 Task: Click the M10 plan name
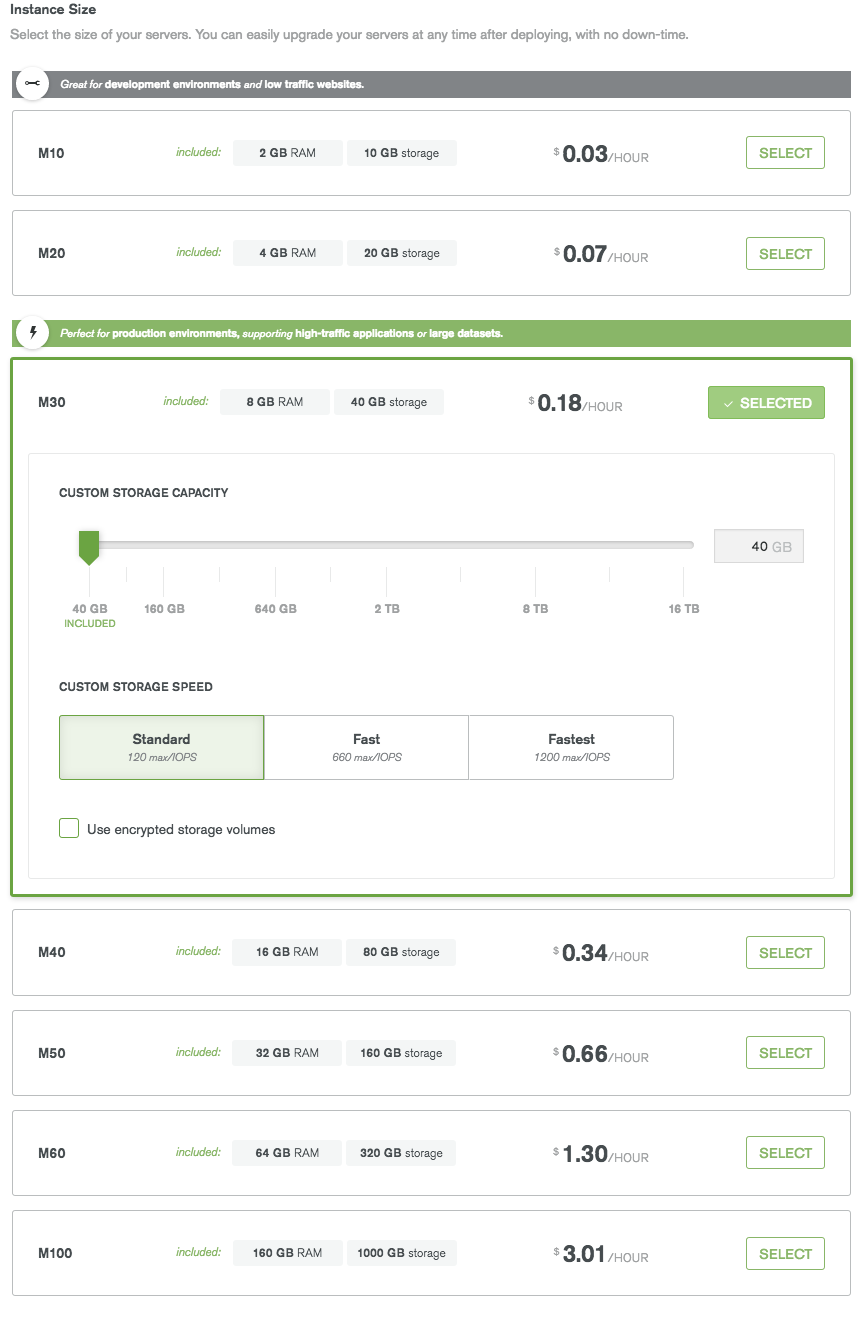51,153
